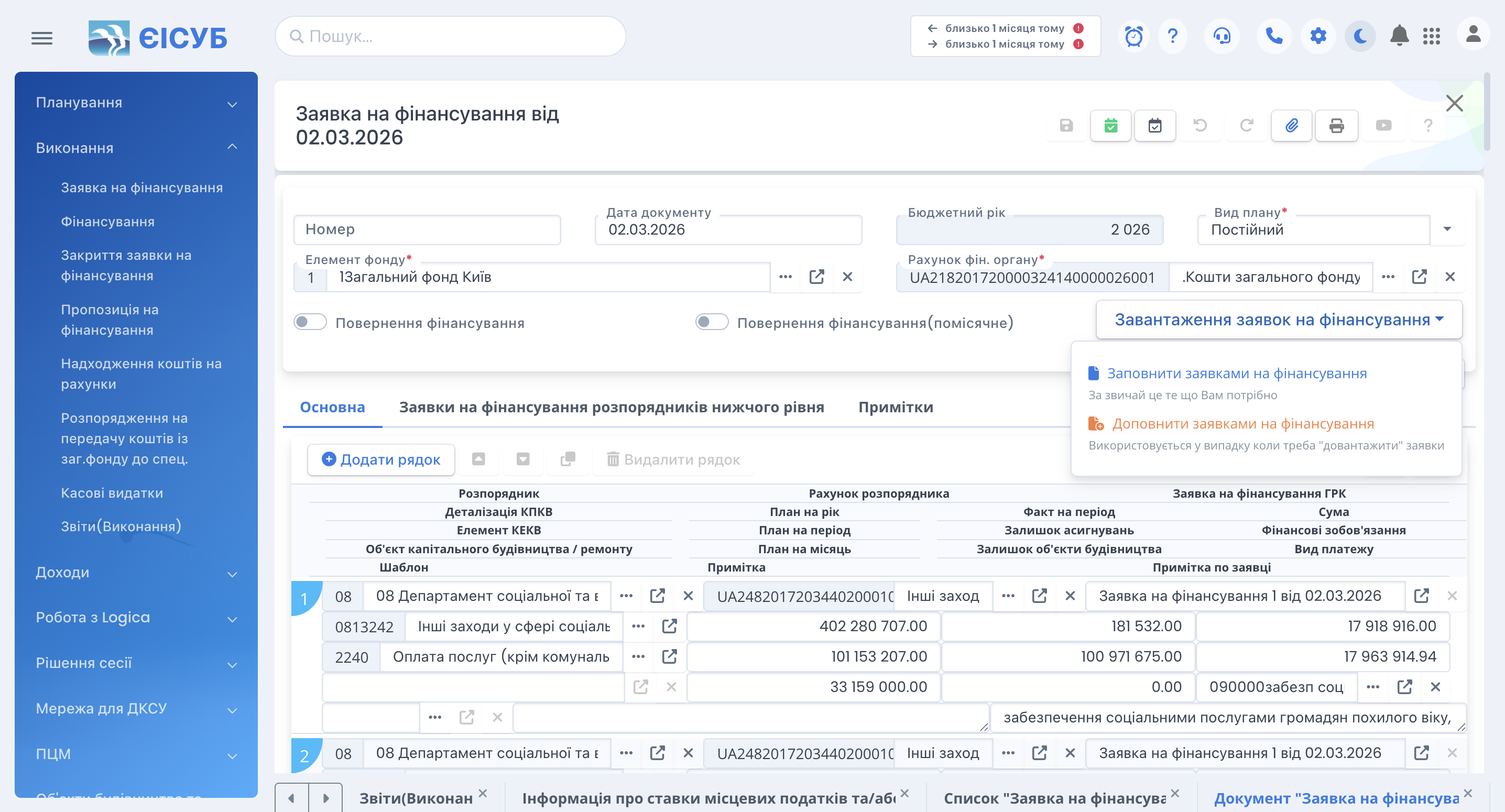Toggle Повернення фінансування(помісячне) switch
The height and width of the screenshot is (812, 1505).
[712, 322]
